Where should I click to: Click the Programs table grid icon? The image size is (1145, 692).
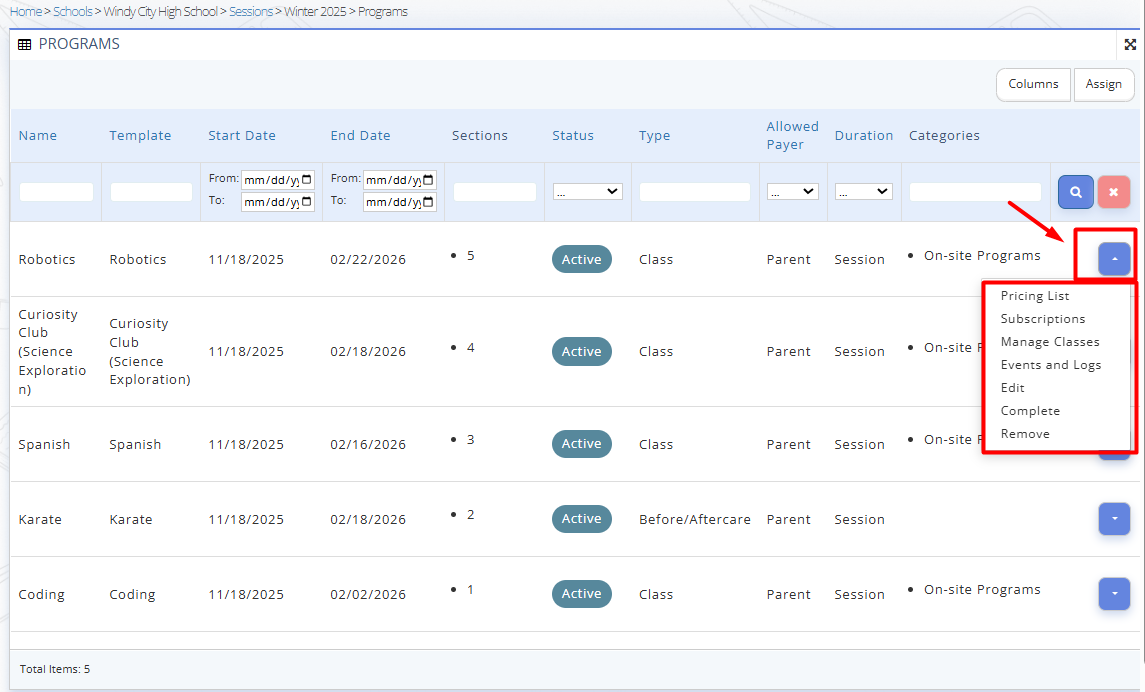point(25,45)
